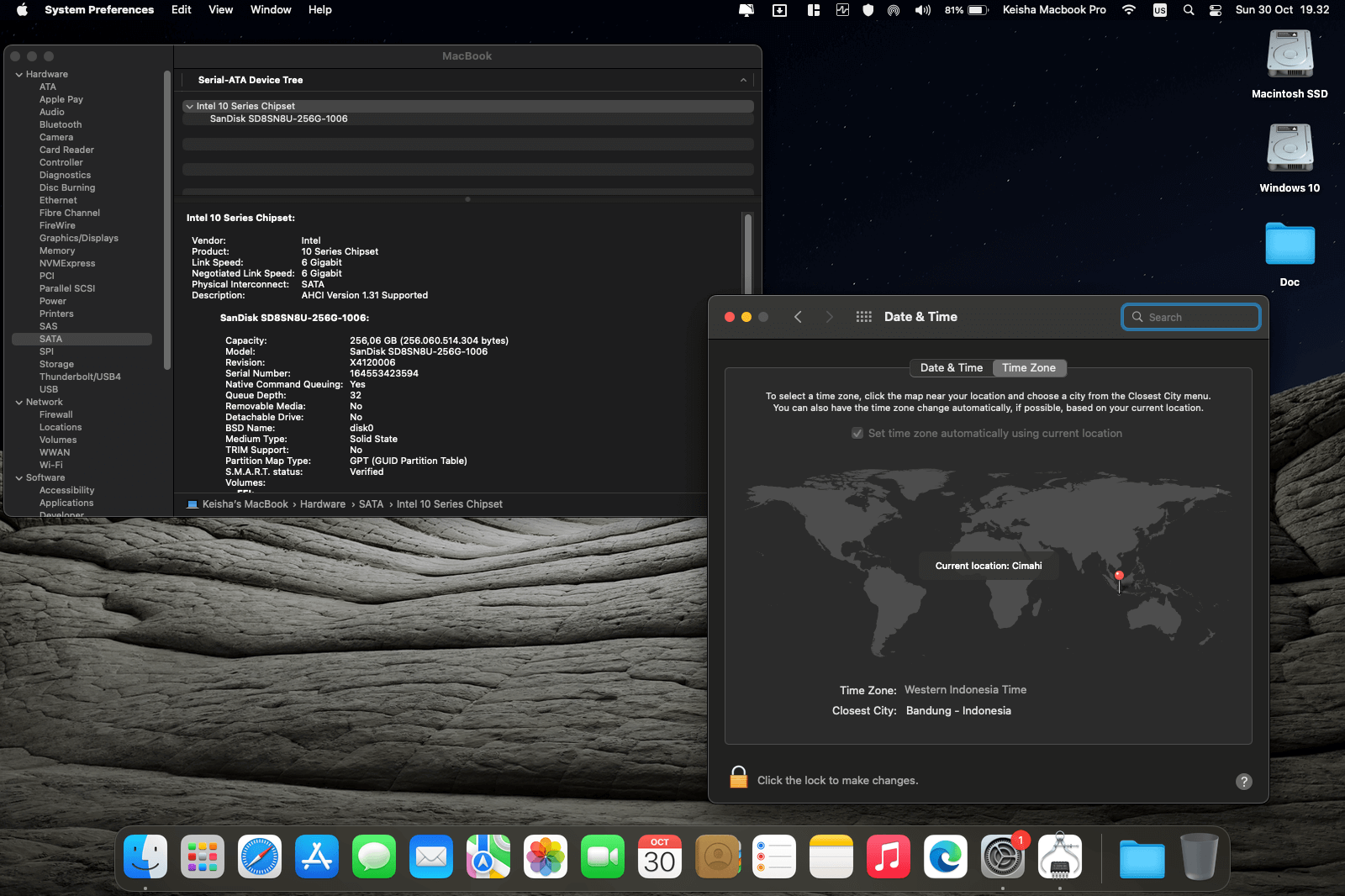Collapse the Intel 10 Series Chipset tree
The image size is (1345, 896).
point(190,107)
